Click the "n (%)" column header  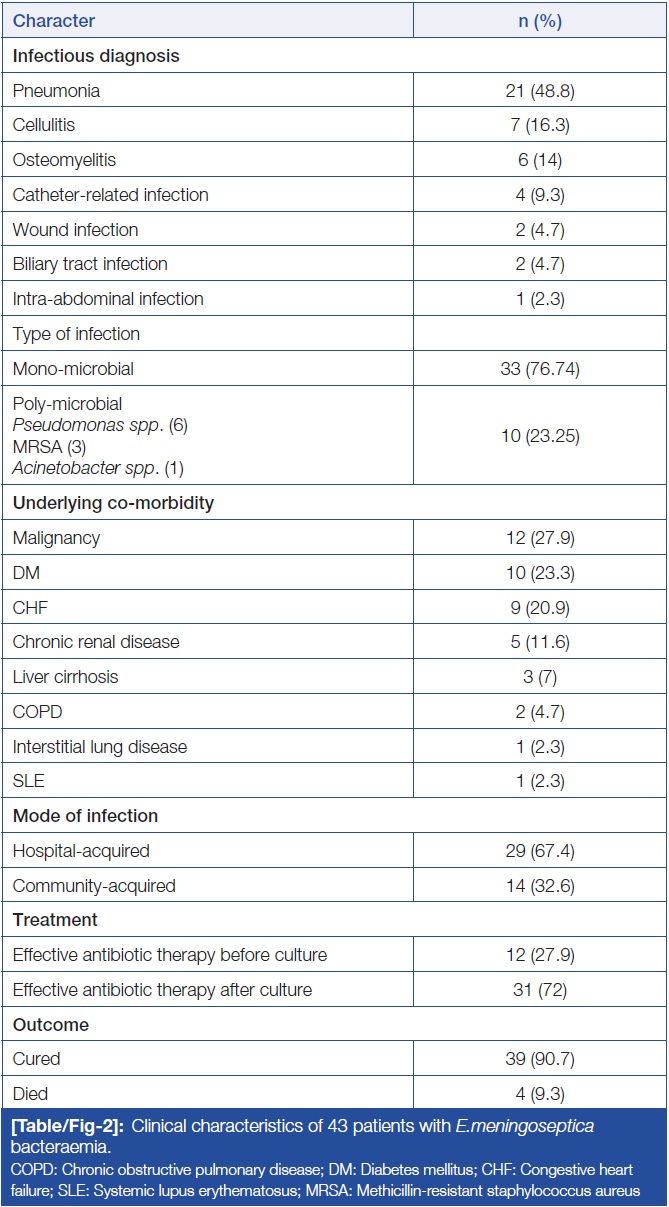pos(540,20)
